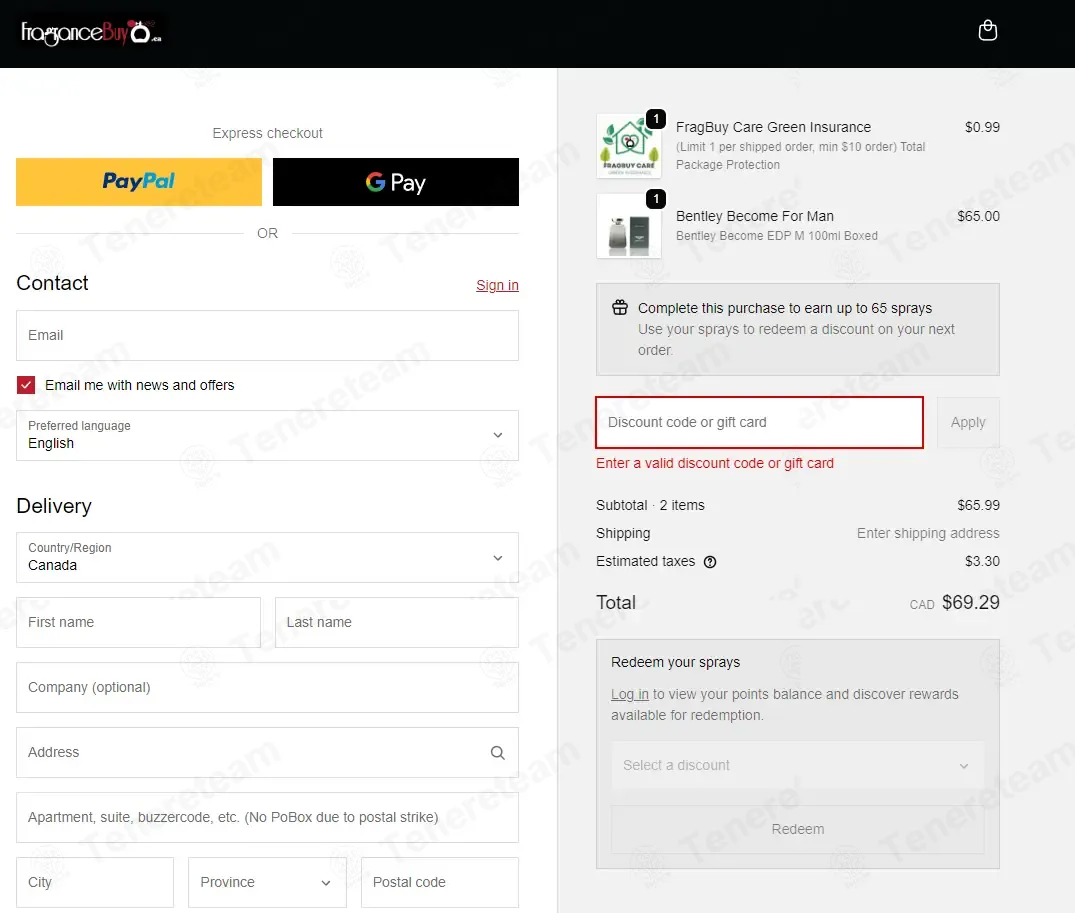Click the estimated taxes help icon

710,562
